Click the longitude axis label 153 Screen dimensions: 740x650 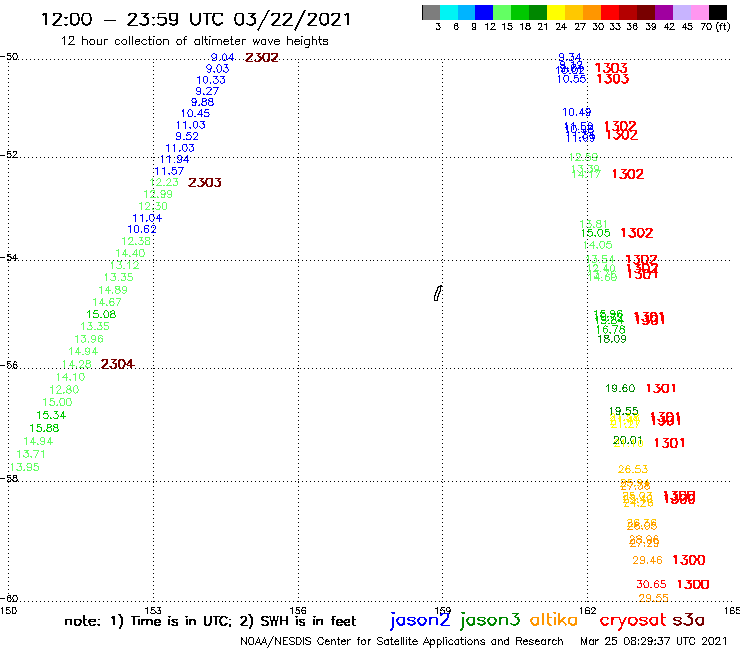pyautogui.click(x=153, y=611)
